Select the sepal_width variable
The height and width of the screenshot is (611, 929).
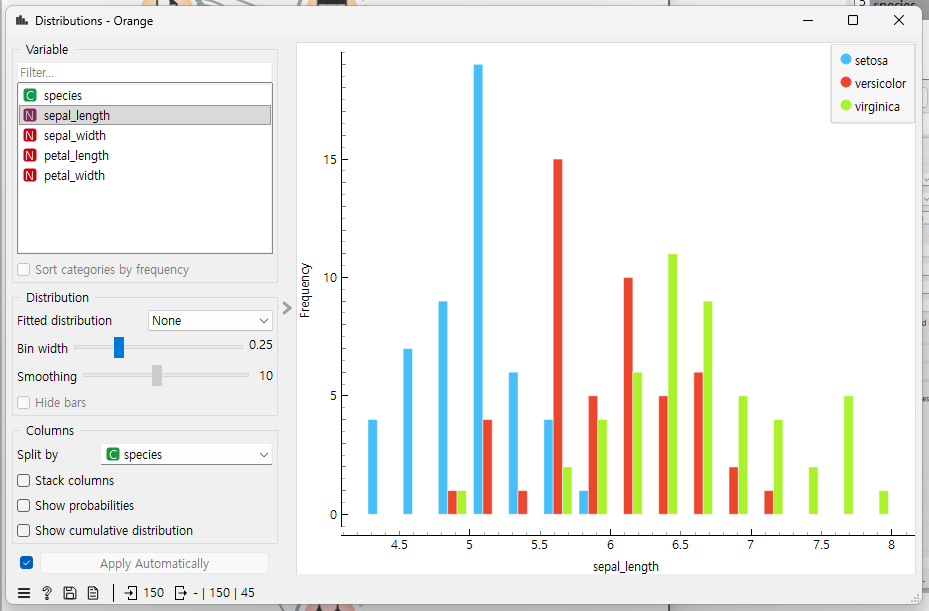(x=145, y=136)
